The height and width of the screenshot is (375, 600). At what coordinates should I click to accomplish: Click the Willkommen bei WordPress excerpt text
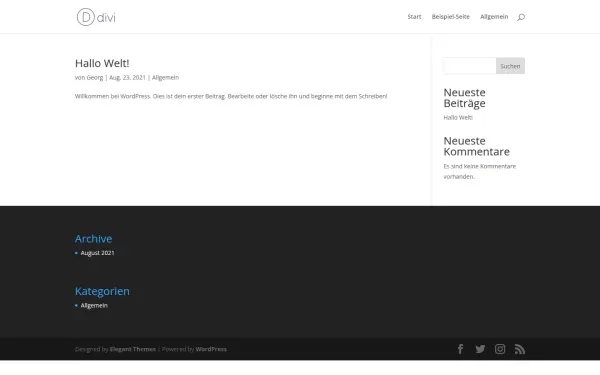tap(231, 96)
